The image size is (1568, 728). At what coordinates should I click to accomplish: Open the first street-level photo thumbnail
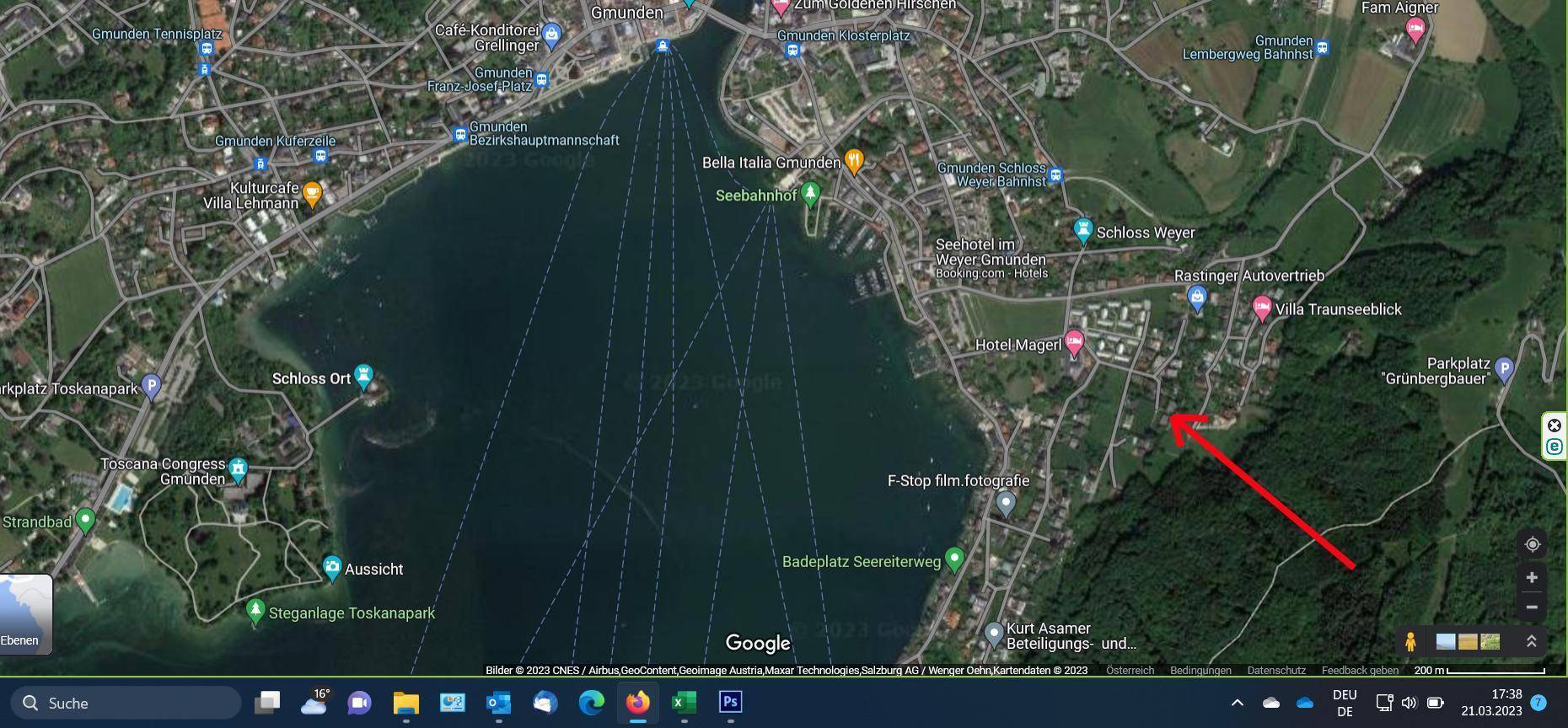pos(1445,642)
